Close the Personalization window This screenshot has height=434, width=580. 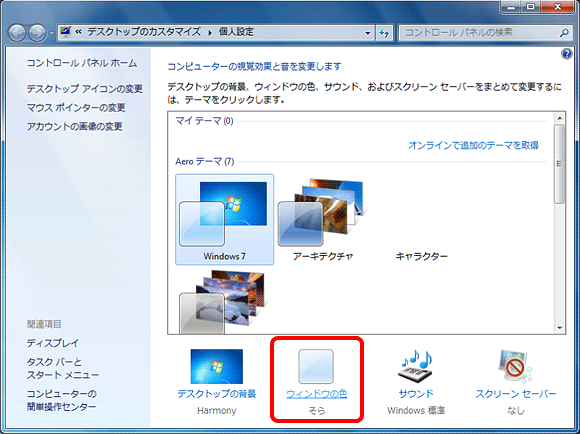(x=557, y=7)
